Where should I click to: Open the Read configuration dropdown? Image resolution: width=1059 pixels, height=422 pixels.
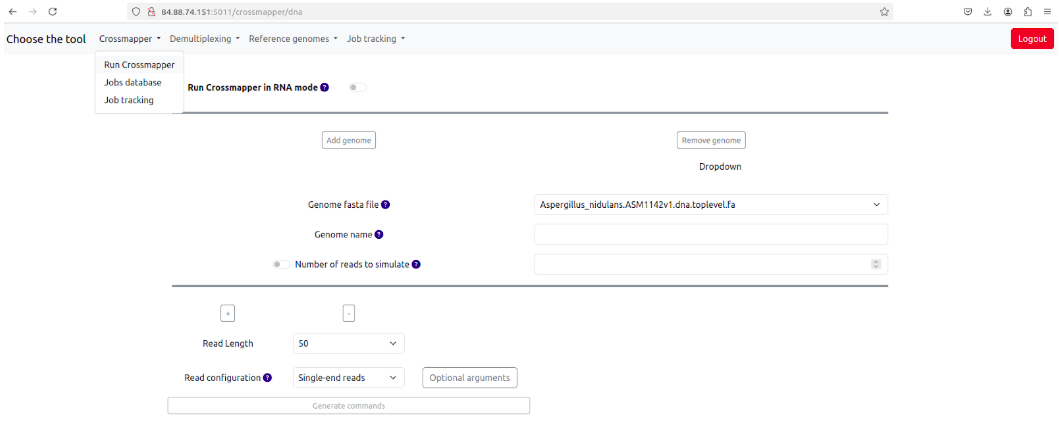click(x=349, y=378)
